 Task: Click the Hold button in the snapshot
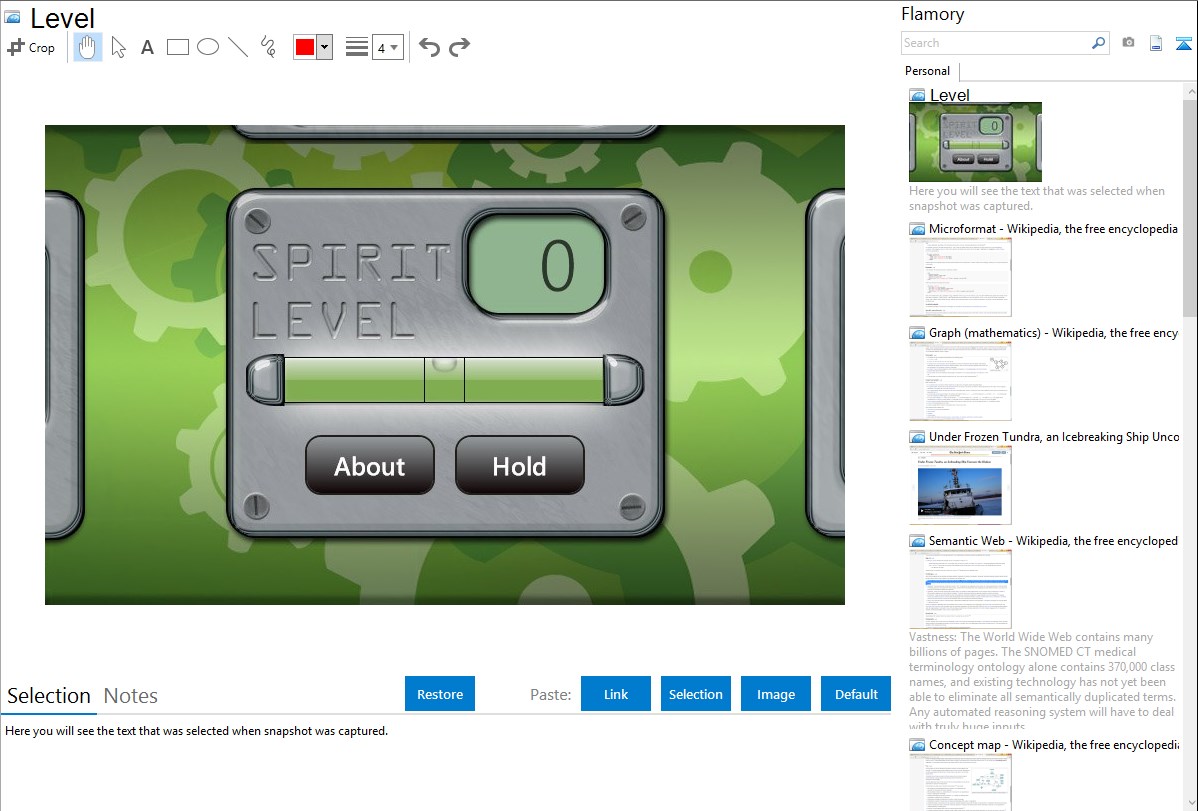(520, 466)
